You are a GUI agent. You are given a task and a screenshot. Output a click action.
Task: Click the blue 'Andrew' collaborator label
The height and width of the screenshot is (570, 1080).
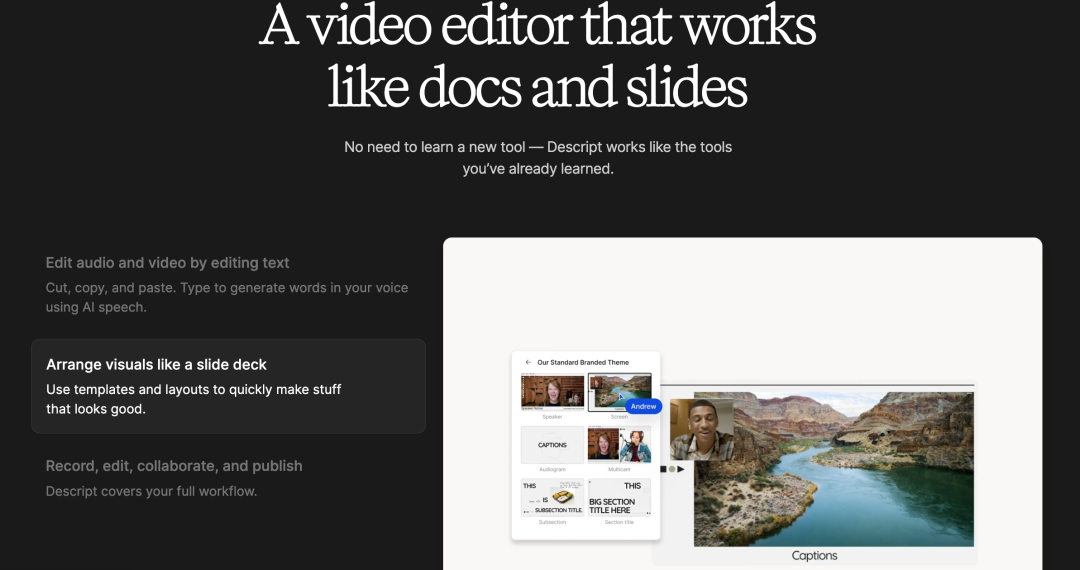pos(643,406)
